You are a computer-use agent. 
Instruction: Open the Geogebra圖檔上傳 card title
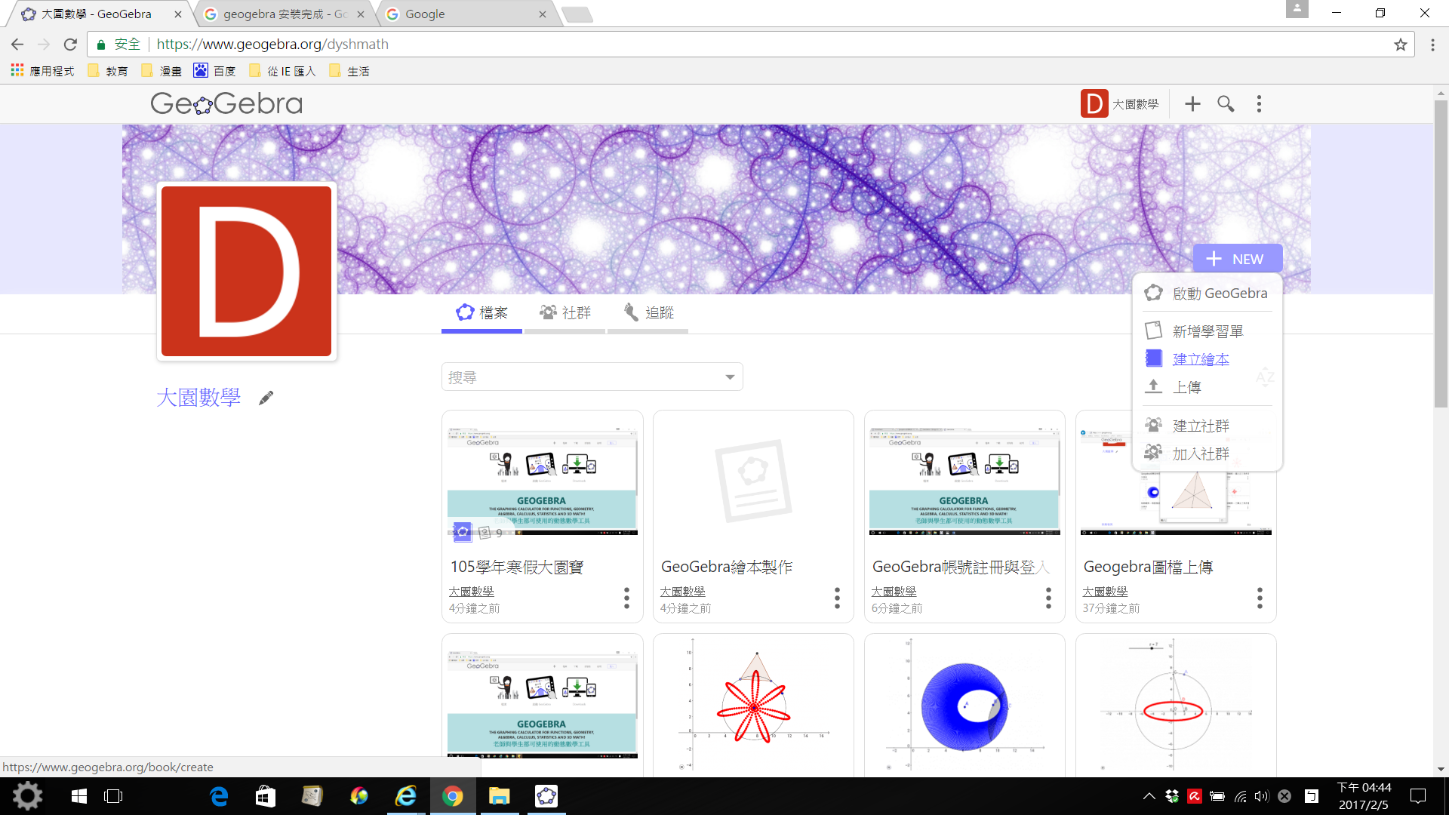(1148, 567)
